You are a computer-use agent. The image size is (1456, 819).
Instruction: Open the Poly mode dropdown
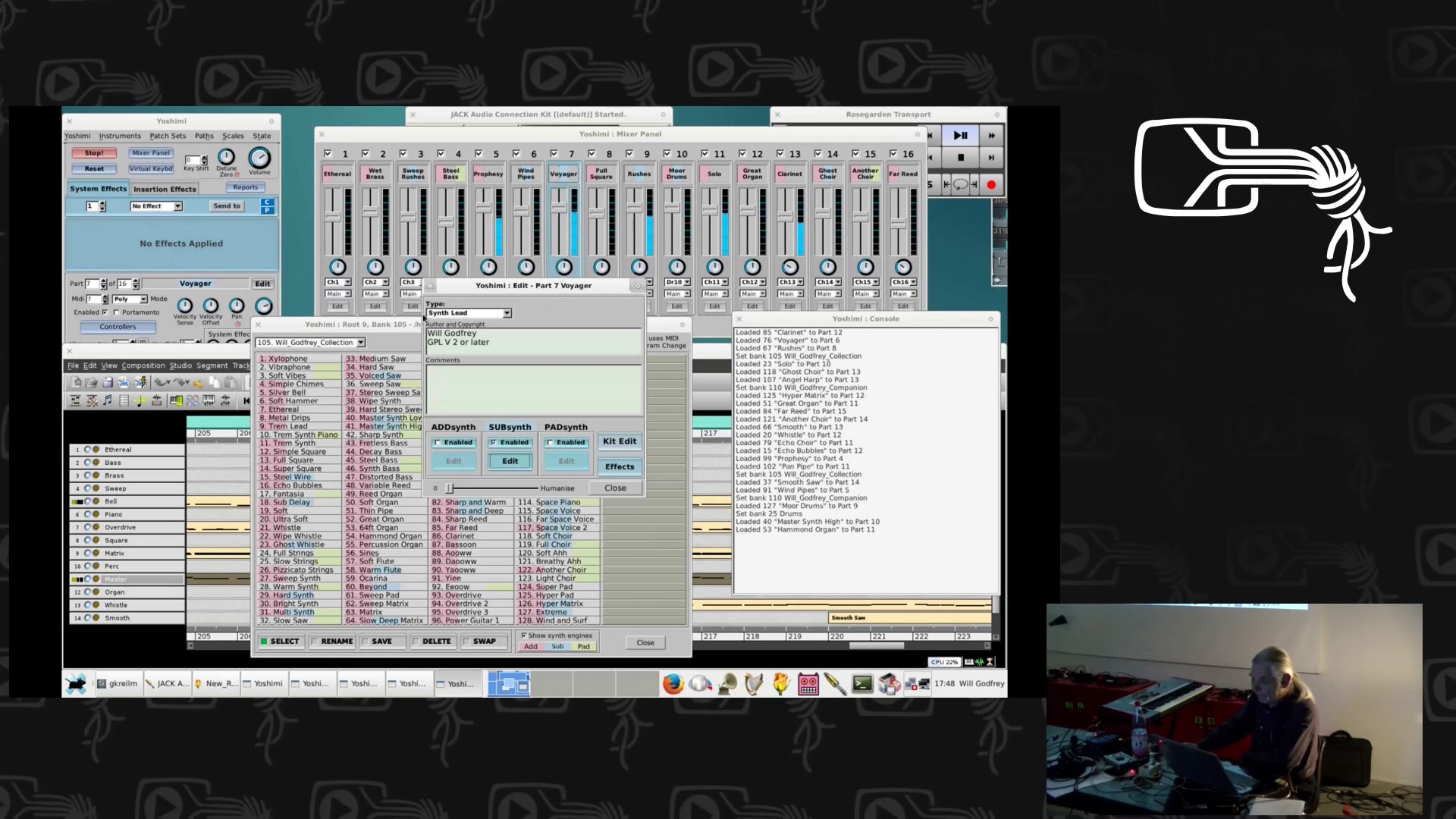pyautogui.click(x=130, y=300)
